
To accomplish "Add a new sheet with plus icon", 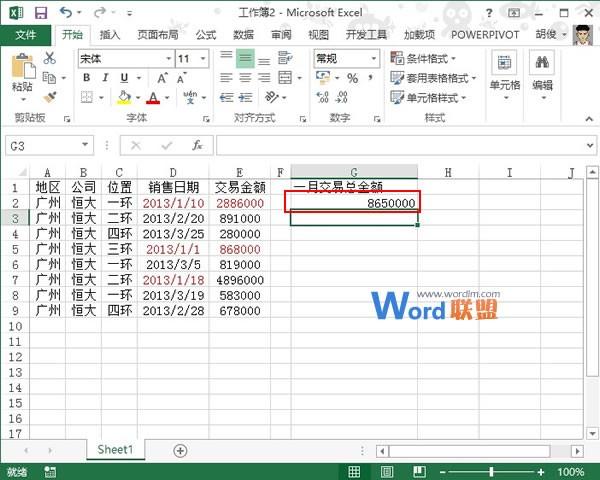I will pyautogui.click(x=180, y=451).
